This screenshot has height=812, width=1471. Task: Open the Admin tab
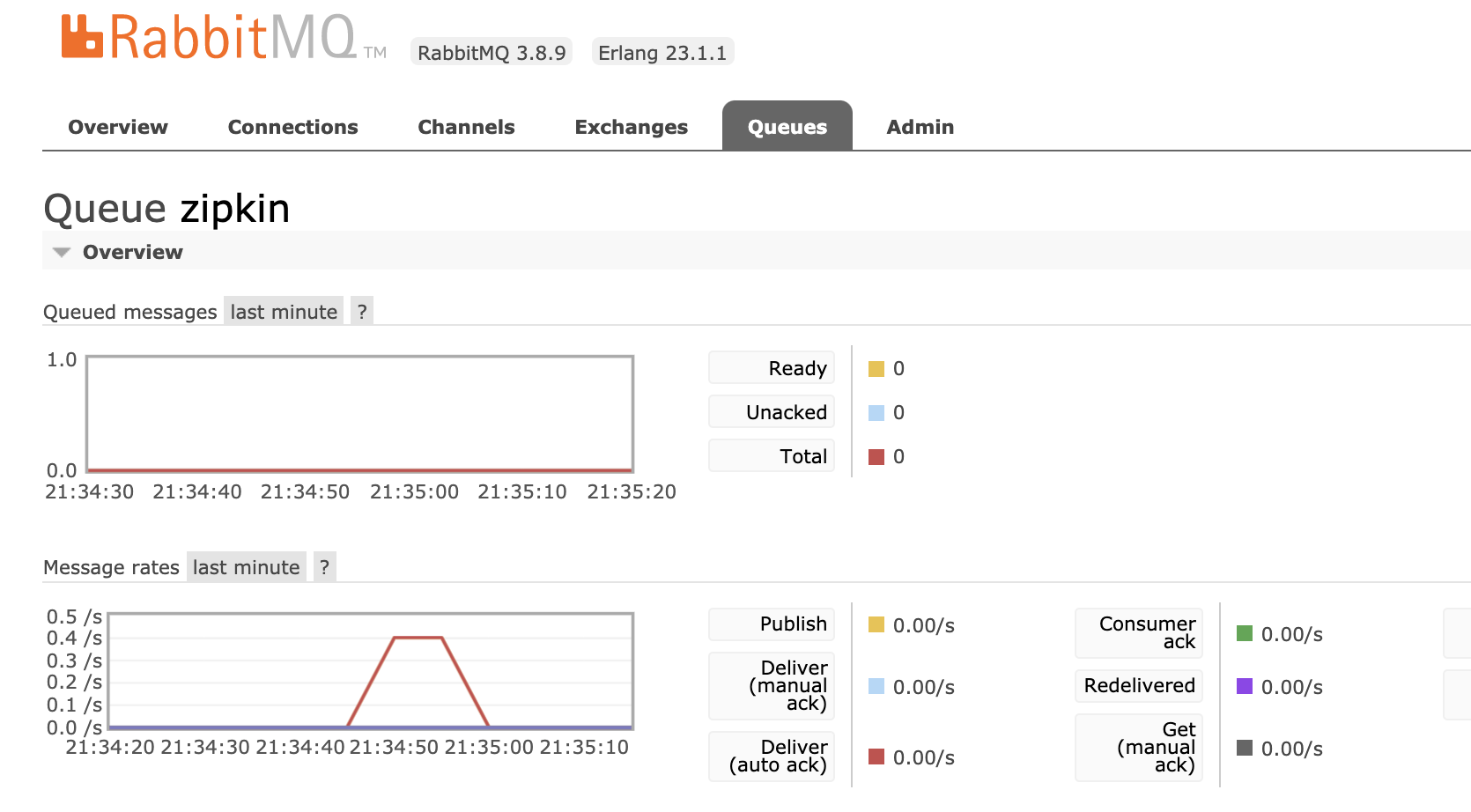click(x=920, y=127)
